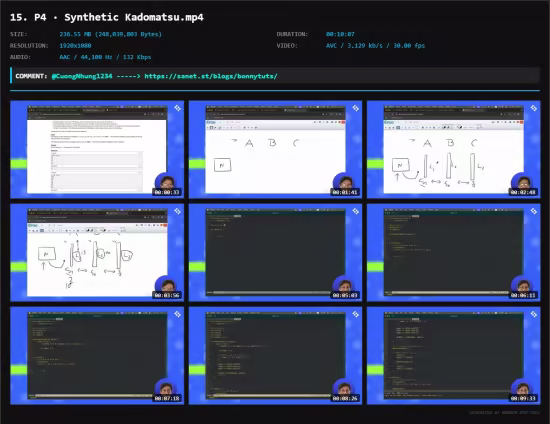This screenshot has height=424, width=550.
Task: Open the thumbnail at 00:03:56
Action: pos(97,253)
